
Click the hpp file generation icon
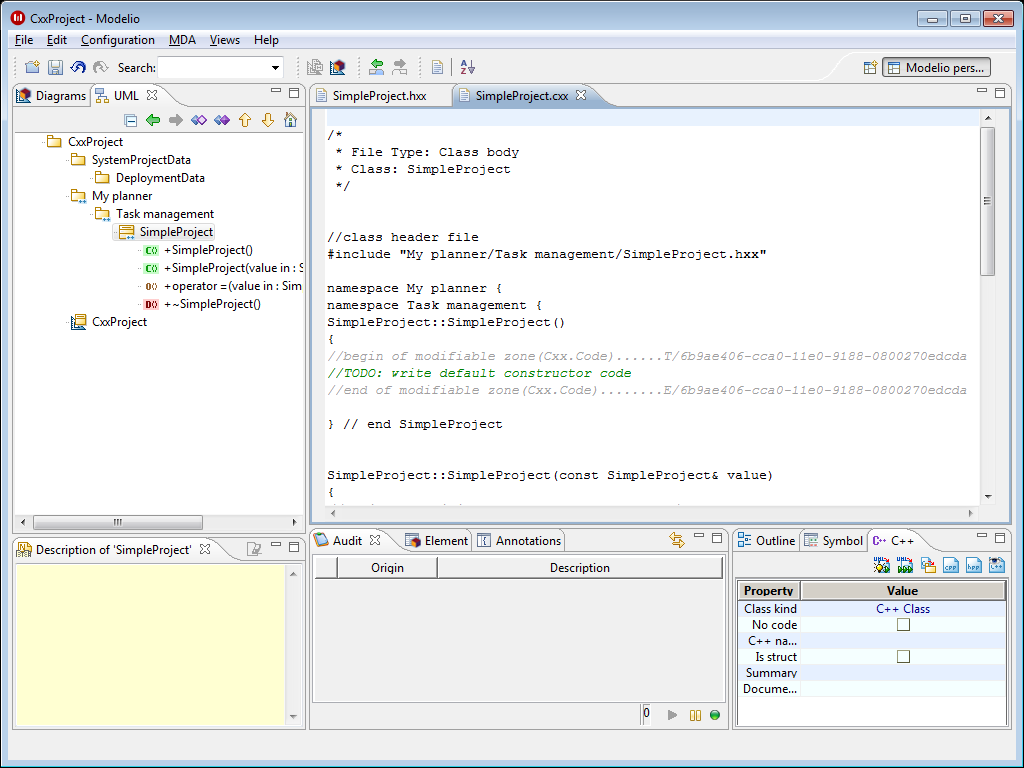[974, 565]
